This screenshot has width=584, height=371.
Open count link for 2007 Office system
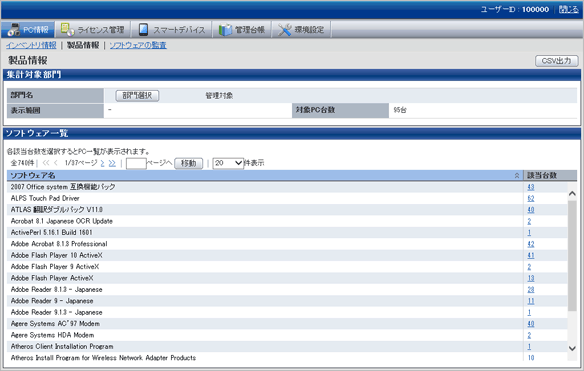[531, 187]
